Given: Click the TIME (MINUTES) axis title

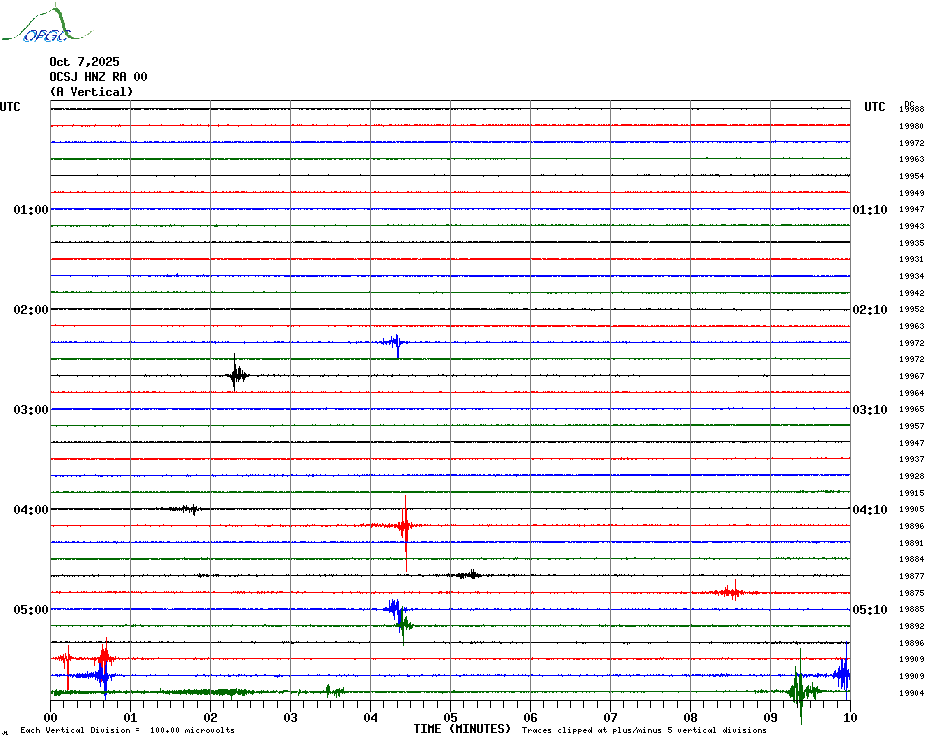Looking at the screenshot, I should tap(462, 729).
